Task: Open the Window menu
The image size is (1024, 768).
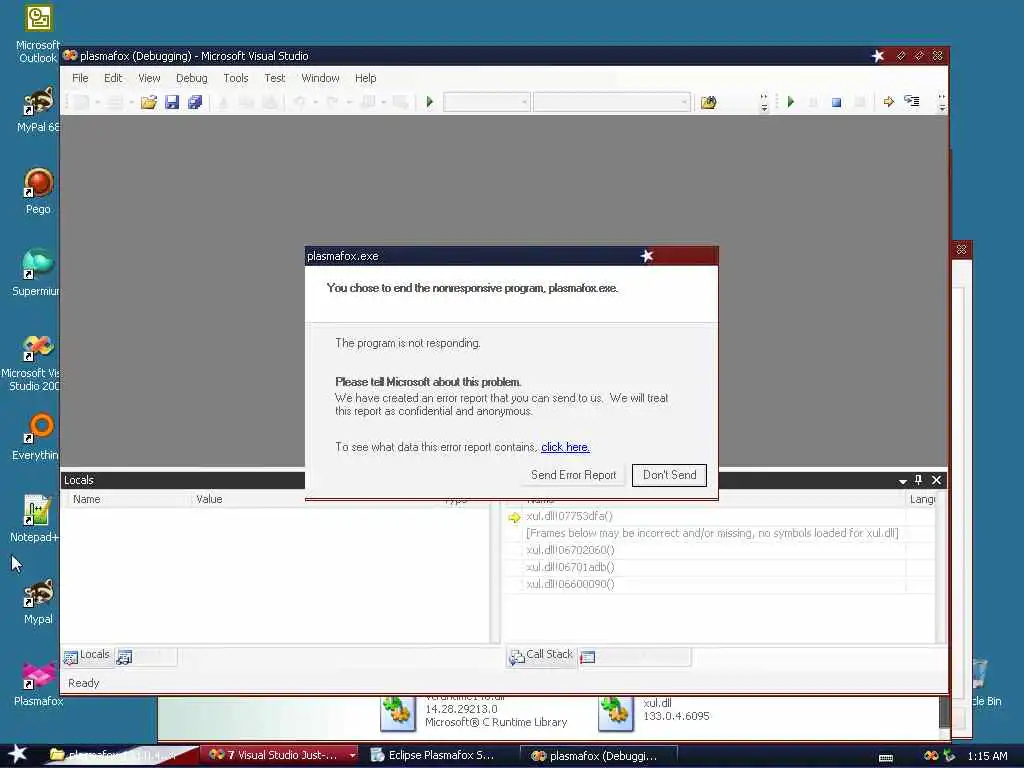Action: (320, 78)
